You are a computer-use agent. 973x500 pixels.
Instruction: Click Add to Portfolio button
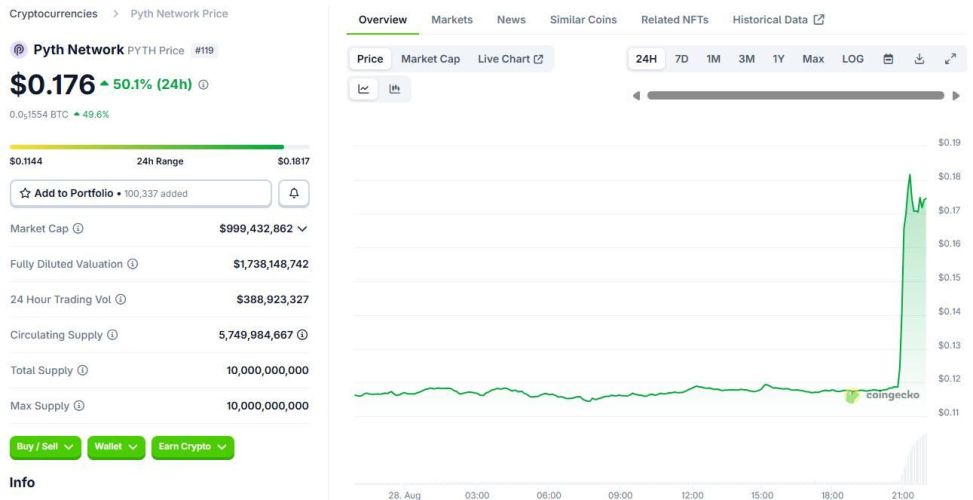pyautogui.click(x=140, y=193)
